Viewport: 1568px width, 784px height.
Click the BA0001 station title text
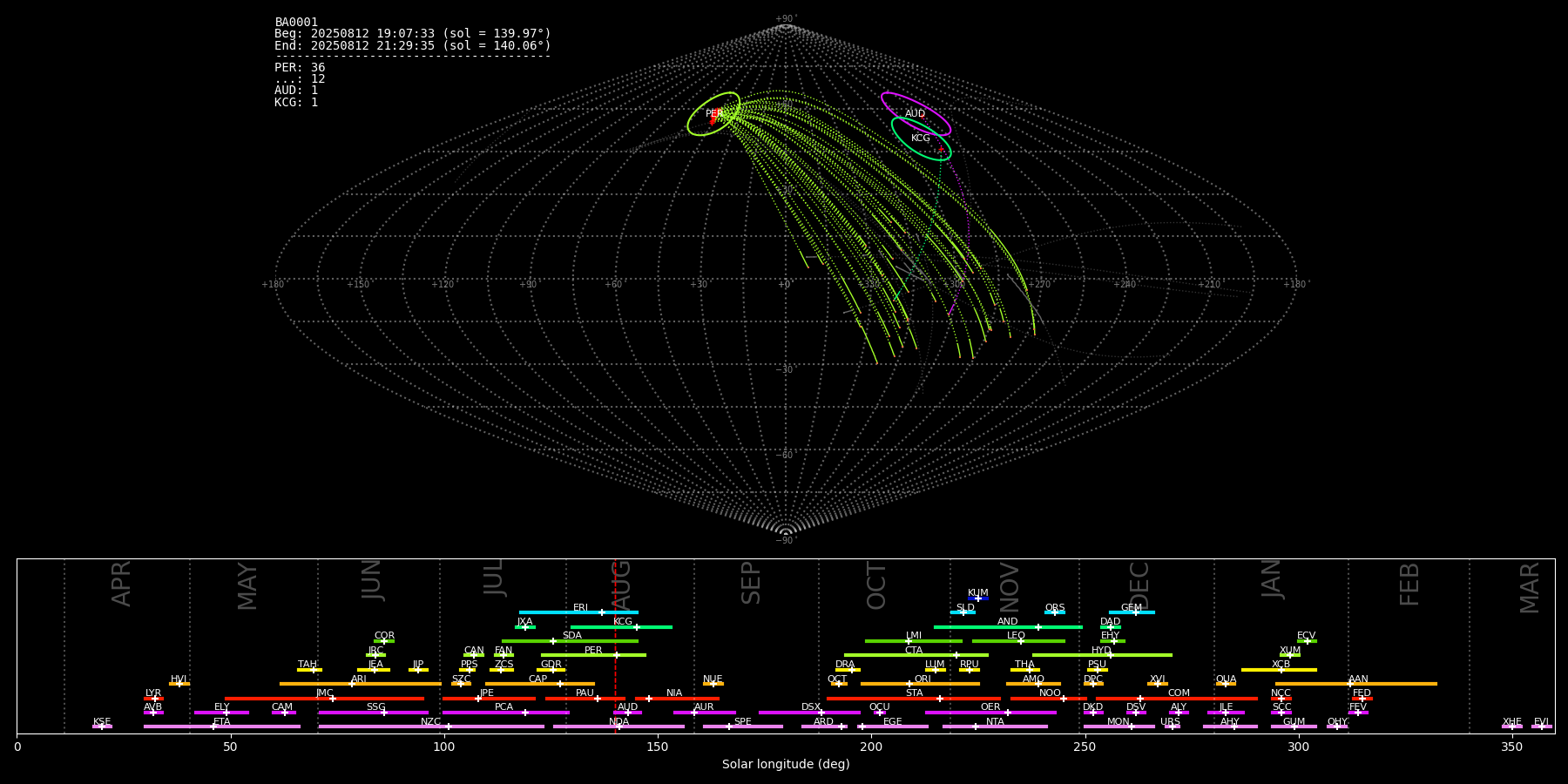tap(296, 23)
